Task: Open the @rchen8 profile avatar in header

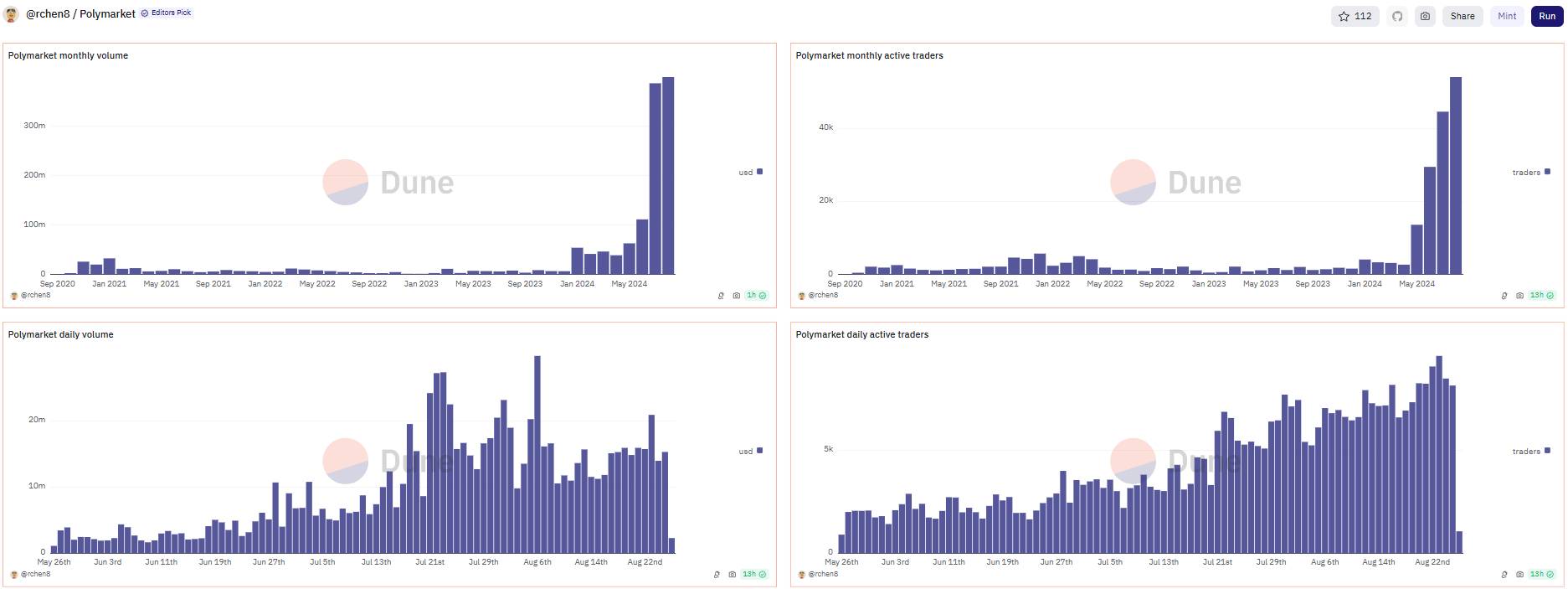Action: tap(12, 14)
